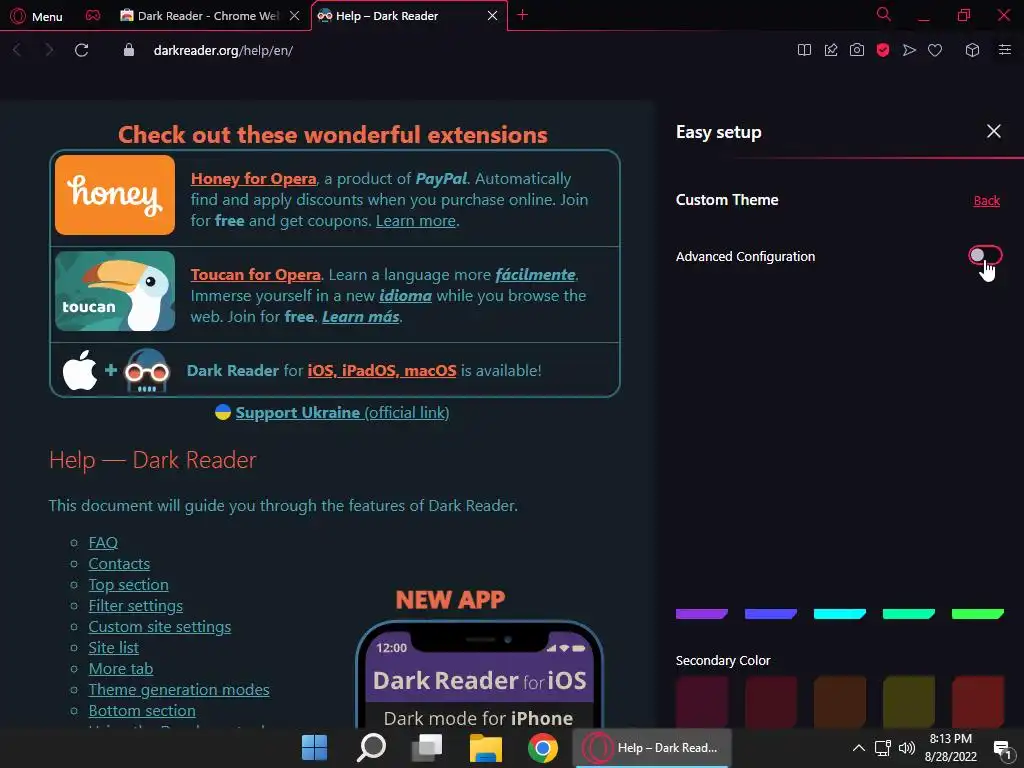The width and height of the screenshot is (1024, 768).
Task: Open the Opera Menu button
Action: click(x=37, y=16)
